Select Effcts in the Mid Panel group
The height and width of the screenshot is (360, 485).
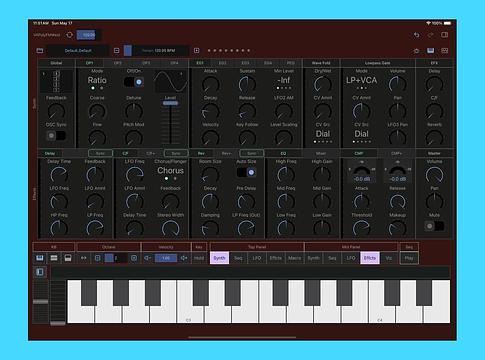click(370, 258)
